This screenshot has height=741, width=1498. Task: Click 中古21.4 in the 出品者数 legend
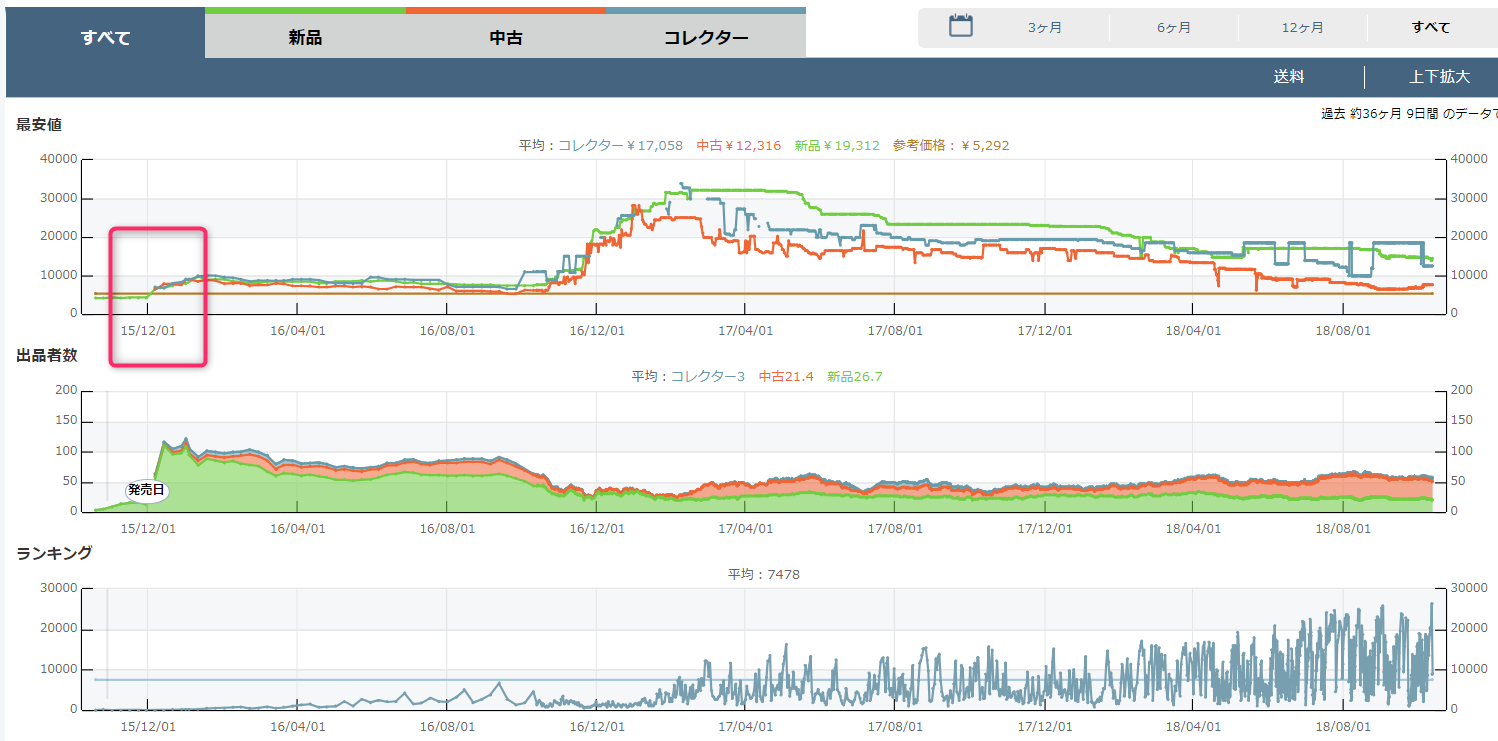tap(786, 377)
